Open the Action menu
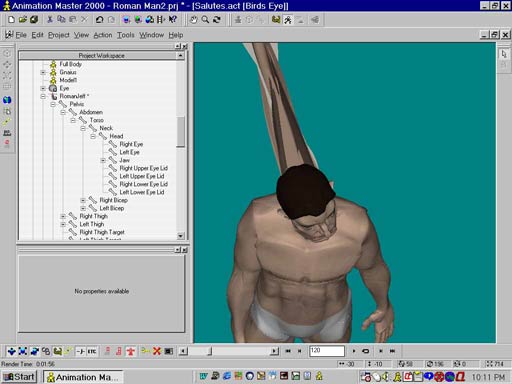This screenshot has width=512, height=384. [103, 35]
